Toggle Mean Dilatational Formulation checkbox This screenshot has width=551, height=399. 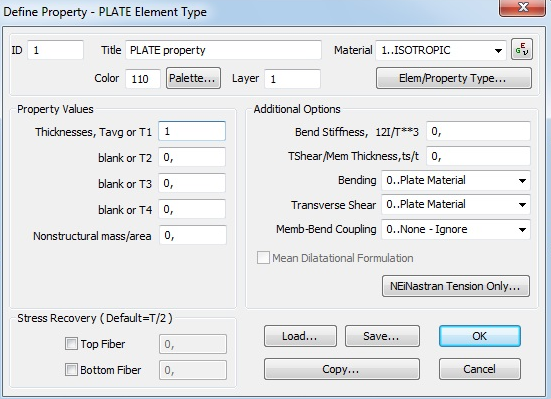pyautogui.click(x=263, y=258)
